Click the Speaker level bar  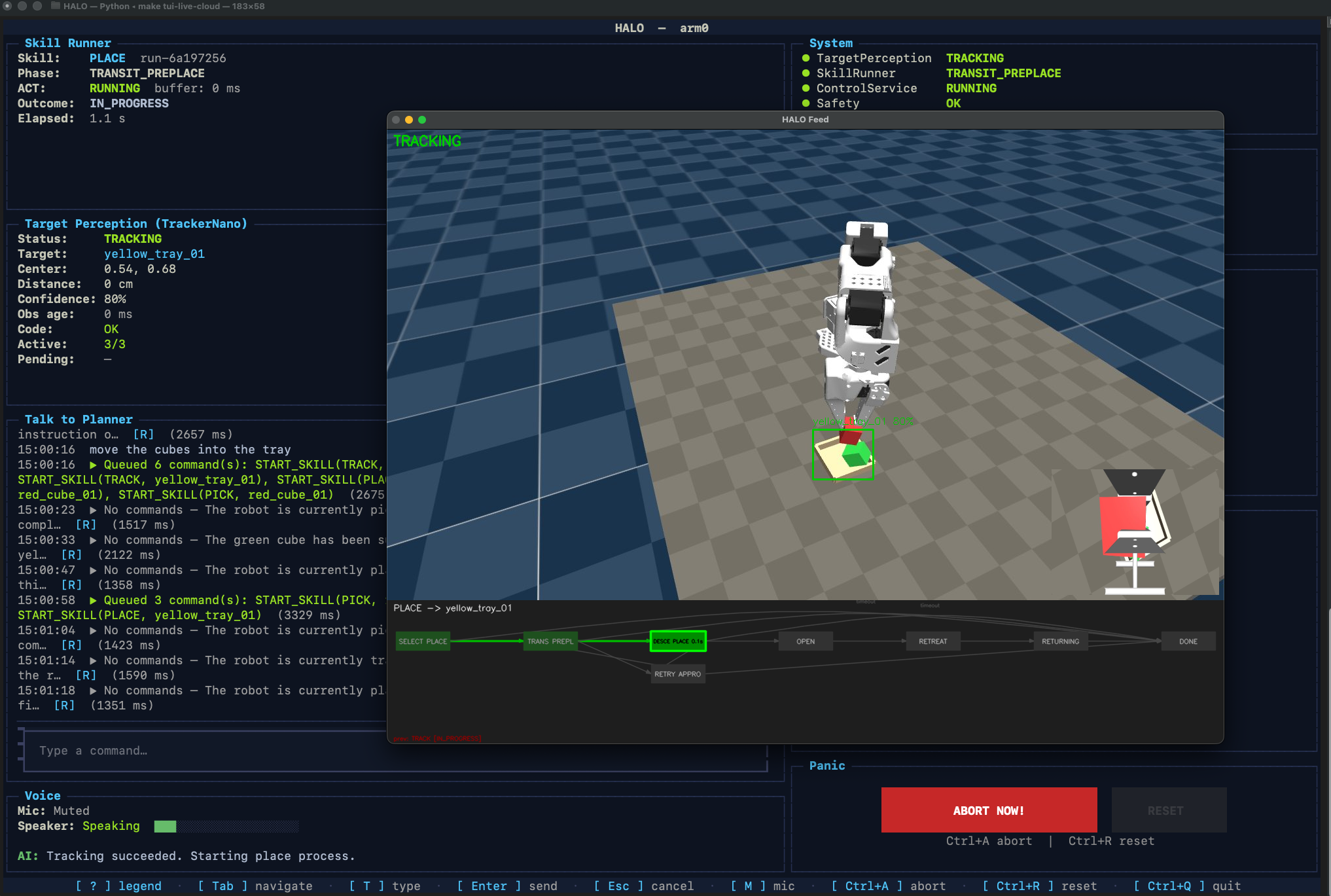[226, 826]
